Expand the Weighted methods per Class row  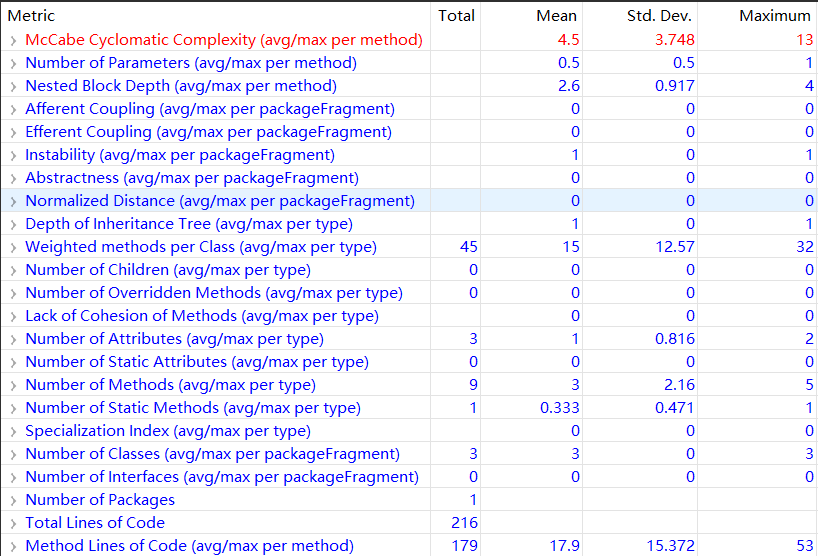[13, 247]
